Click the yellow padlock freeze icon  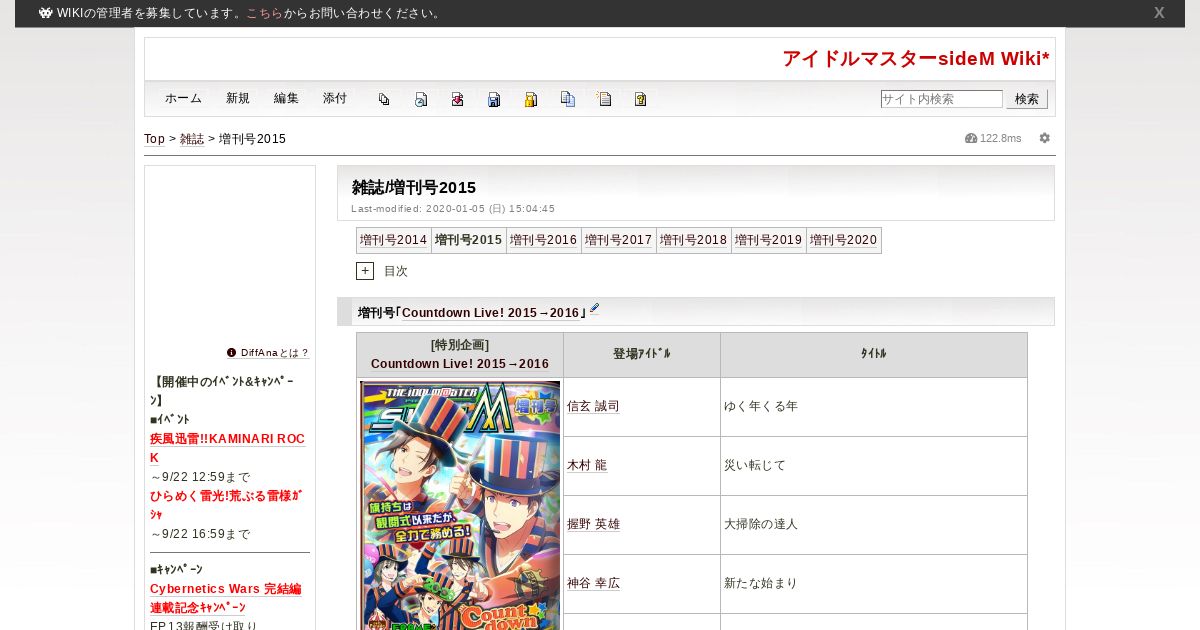click(x=531, y=99)
